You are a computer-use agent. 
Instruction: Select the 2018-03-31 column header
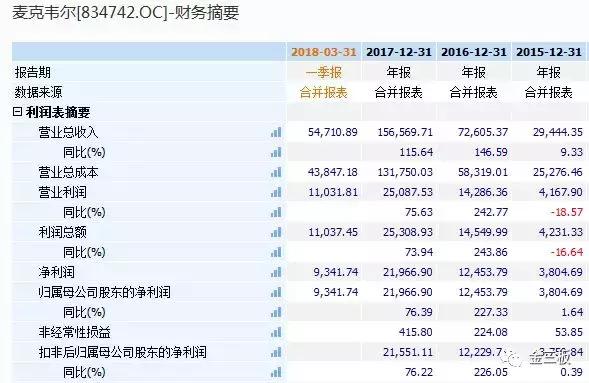(324, 52)
